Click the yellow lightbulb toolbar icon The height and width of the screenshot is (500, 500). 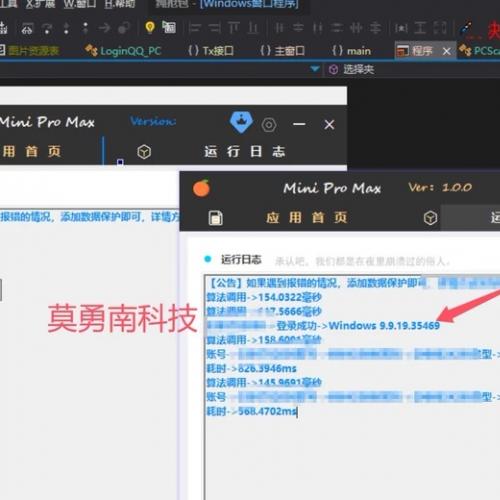pyautogui.click(x=150, y=27)
